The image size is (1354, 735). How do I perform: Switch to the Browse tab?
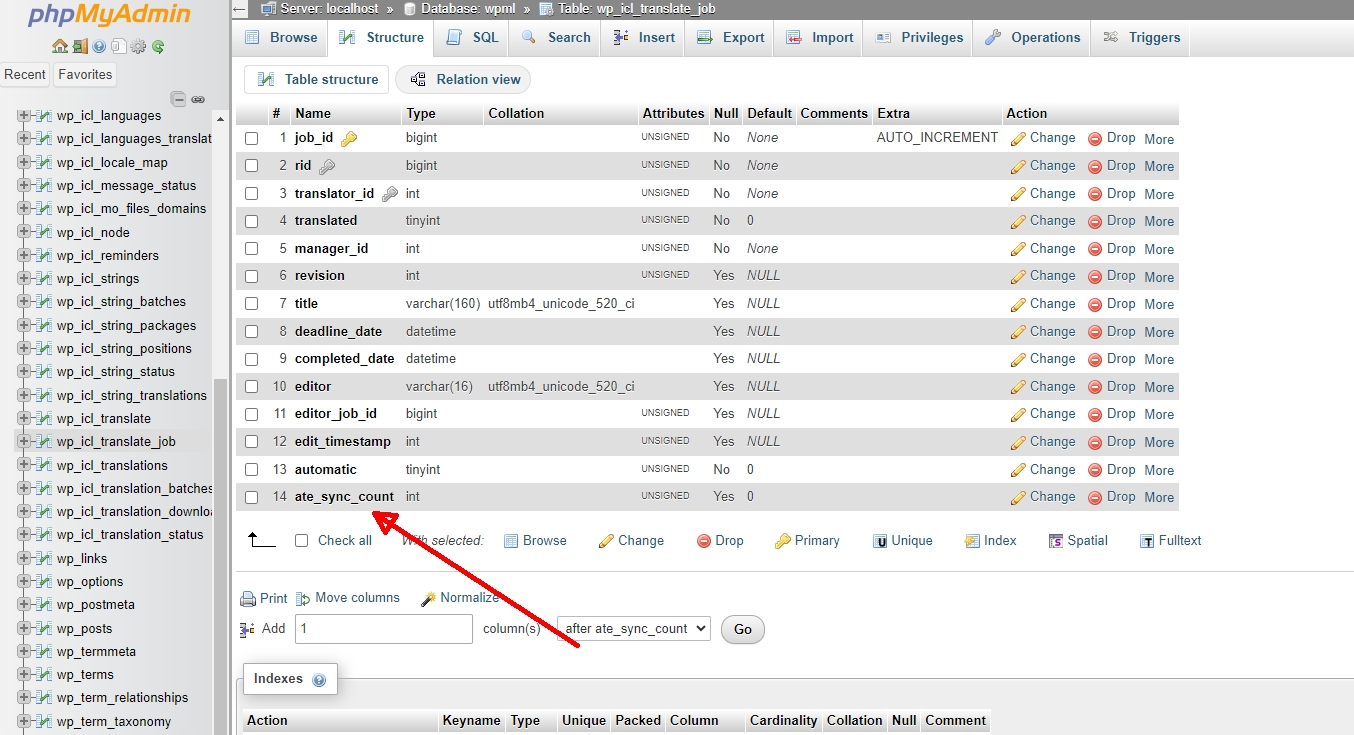click(281, 38)
